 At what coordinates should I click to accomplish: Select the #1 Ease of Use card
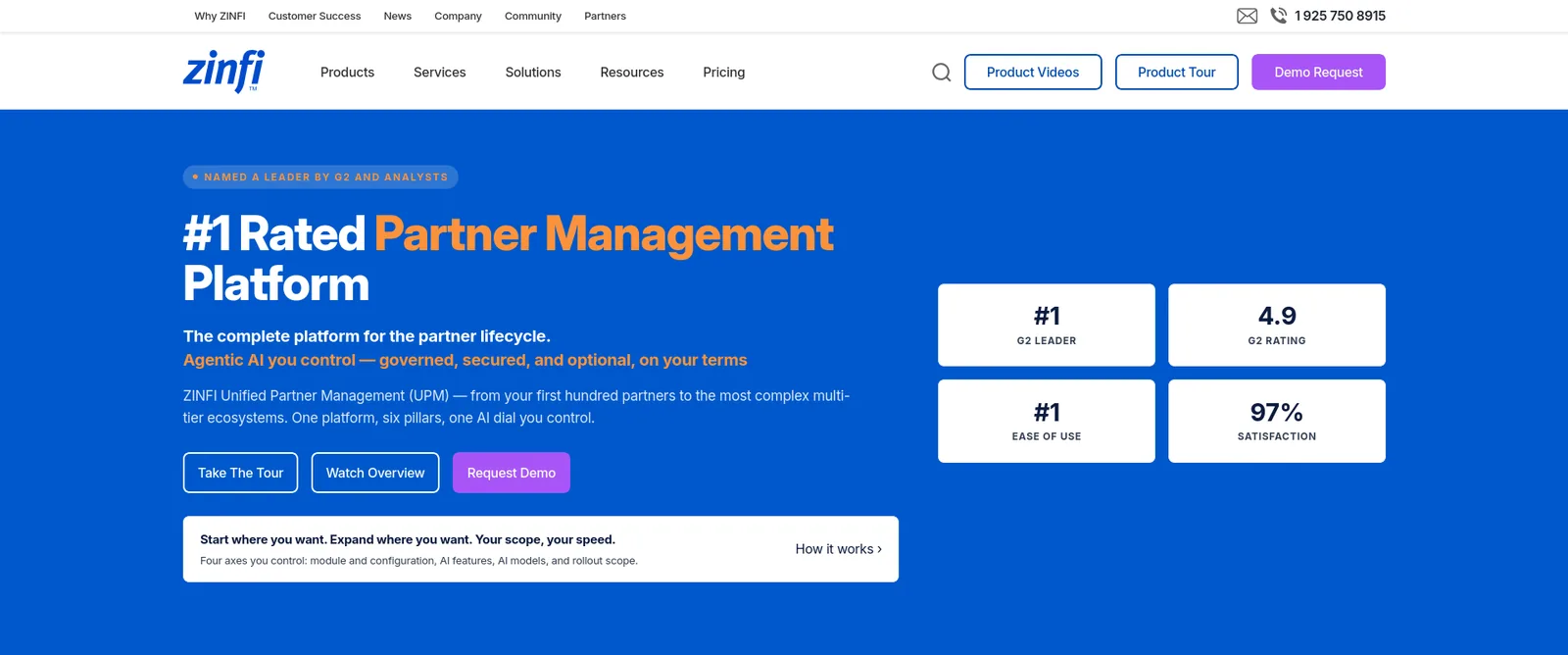click(1047, 421)
